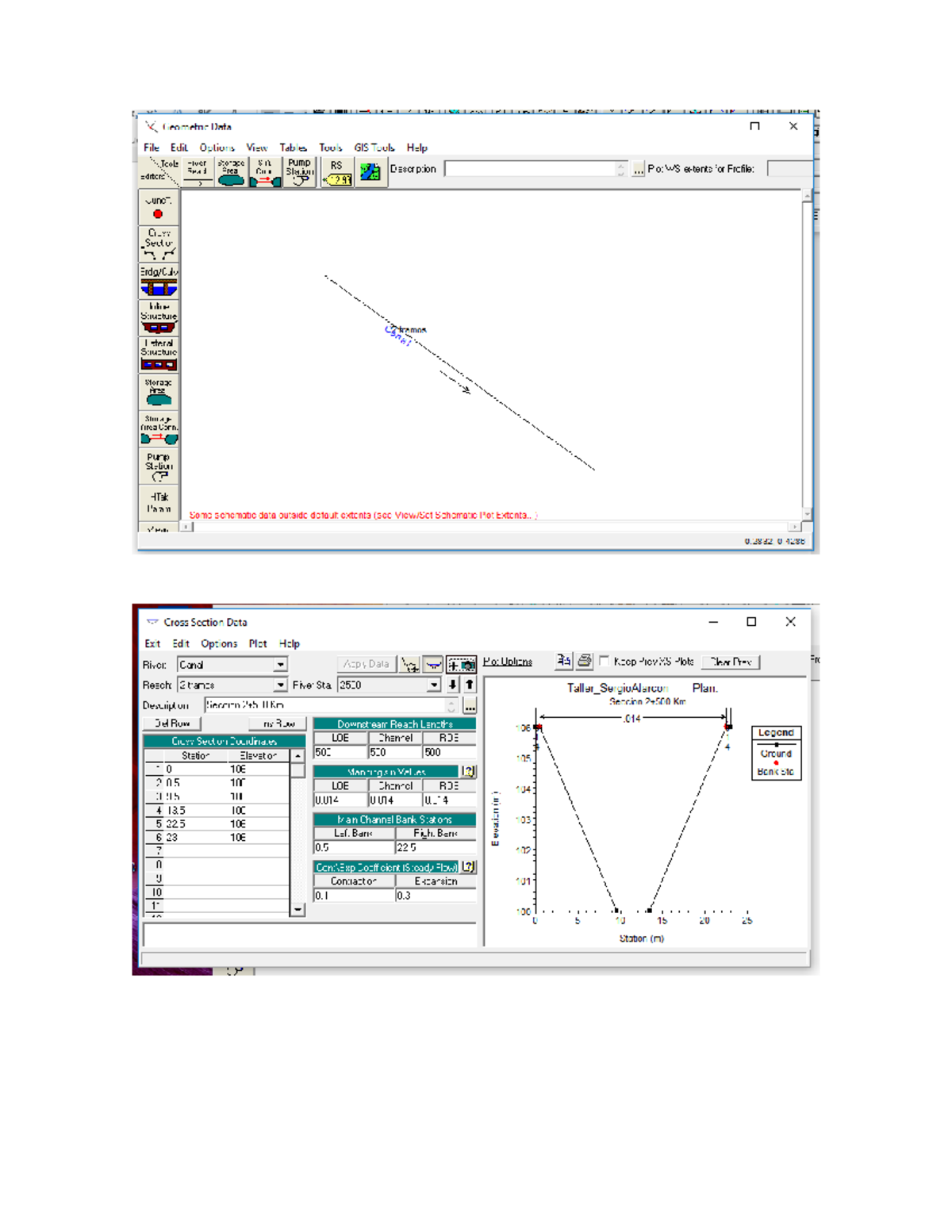Click the print icon in Cross Section Data
The height and width of the screenshot is (1232, 952).
click(584, 660)
